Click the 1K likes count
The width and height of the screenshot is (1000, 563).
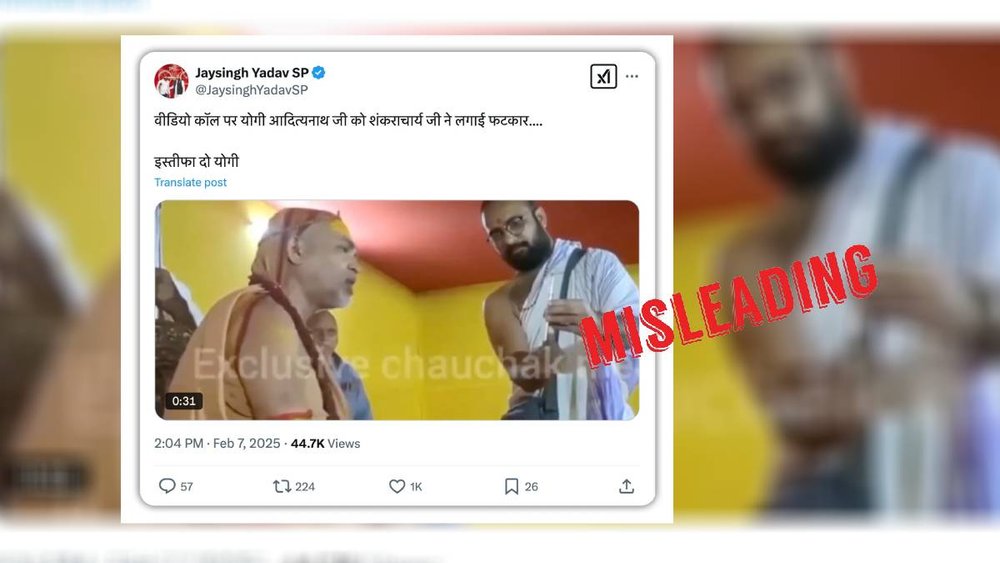click(x=416, y=486)
